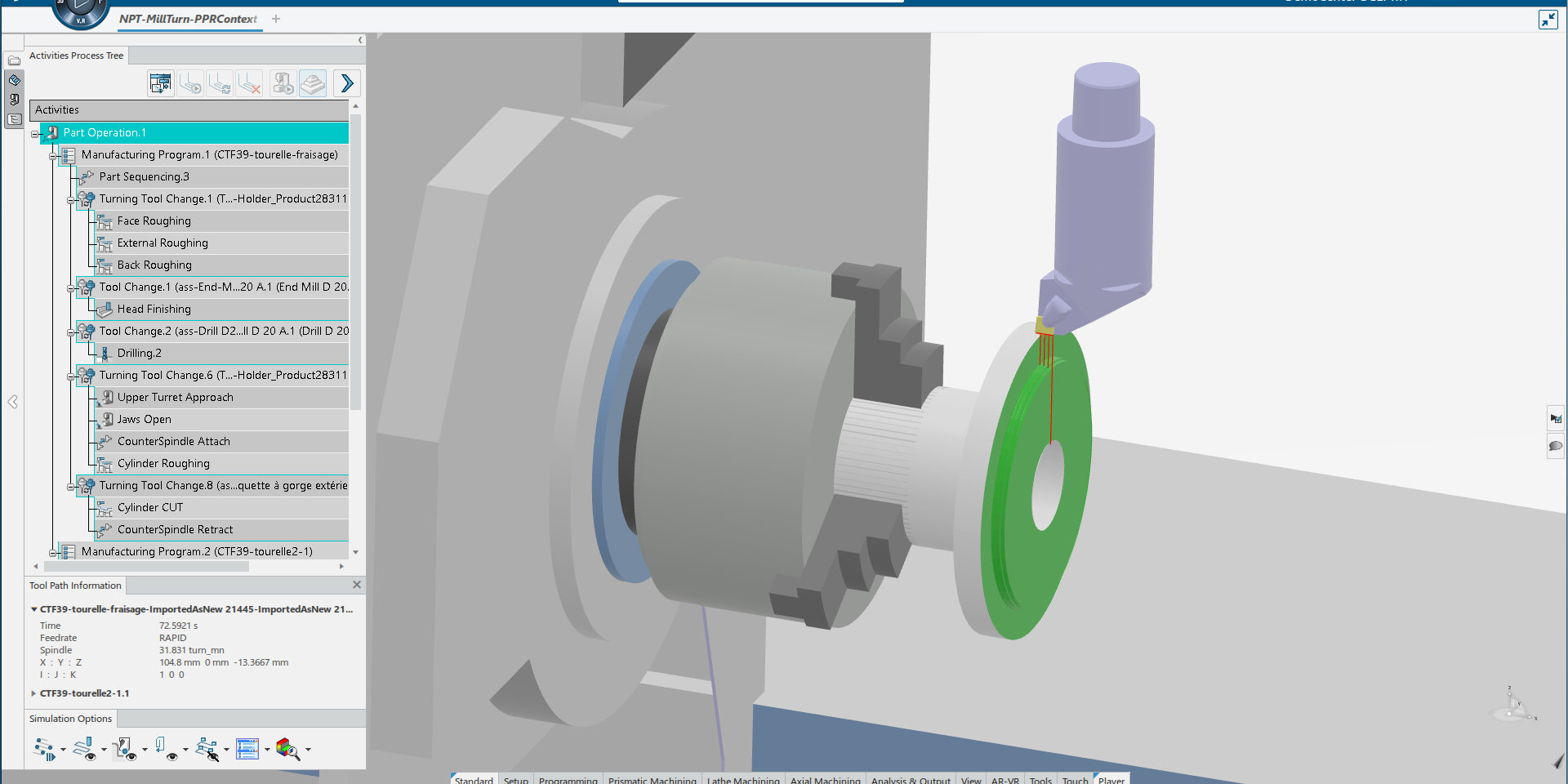The height and width of the screenshot is (784, 1568).
Task: Click the activities tree horizontal scrollbar
Action: coord(147,566)
